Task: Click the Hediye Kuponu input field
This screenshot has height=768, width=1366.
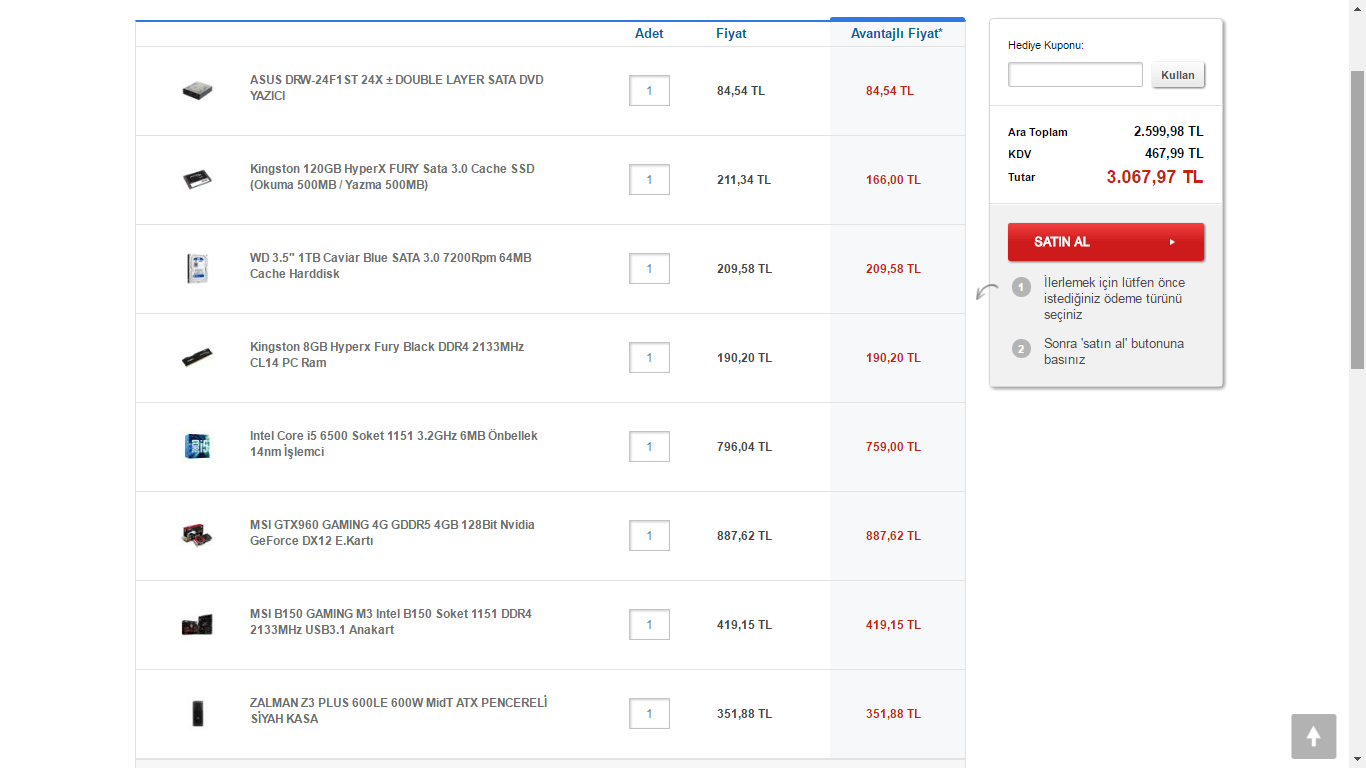Action: click(x=1075, y=75)
